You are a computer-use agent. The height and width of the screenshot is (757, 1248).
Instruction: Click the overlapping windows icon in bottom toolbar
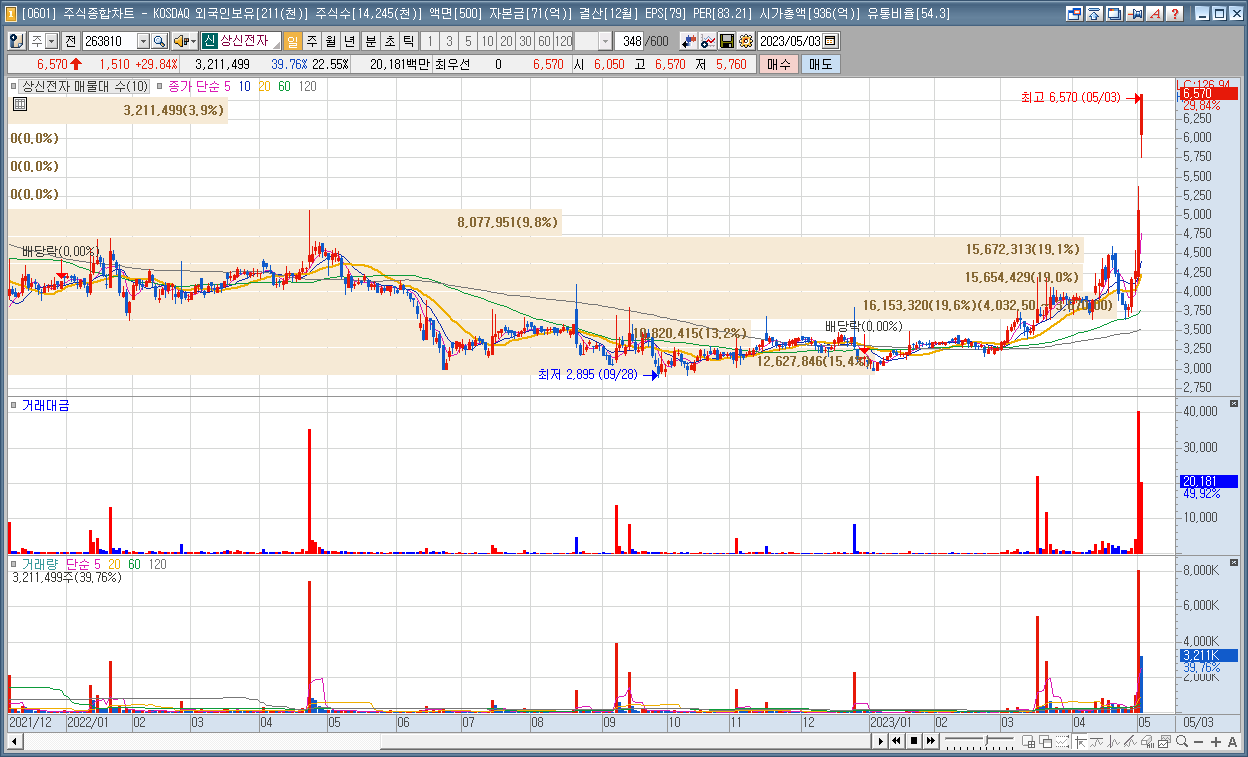pos(1045,741)
